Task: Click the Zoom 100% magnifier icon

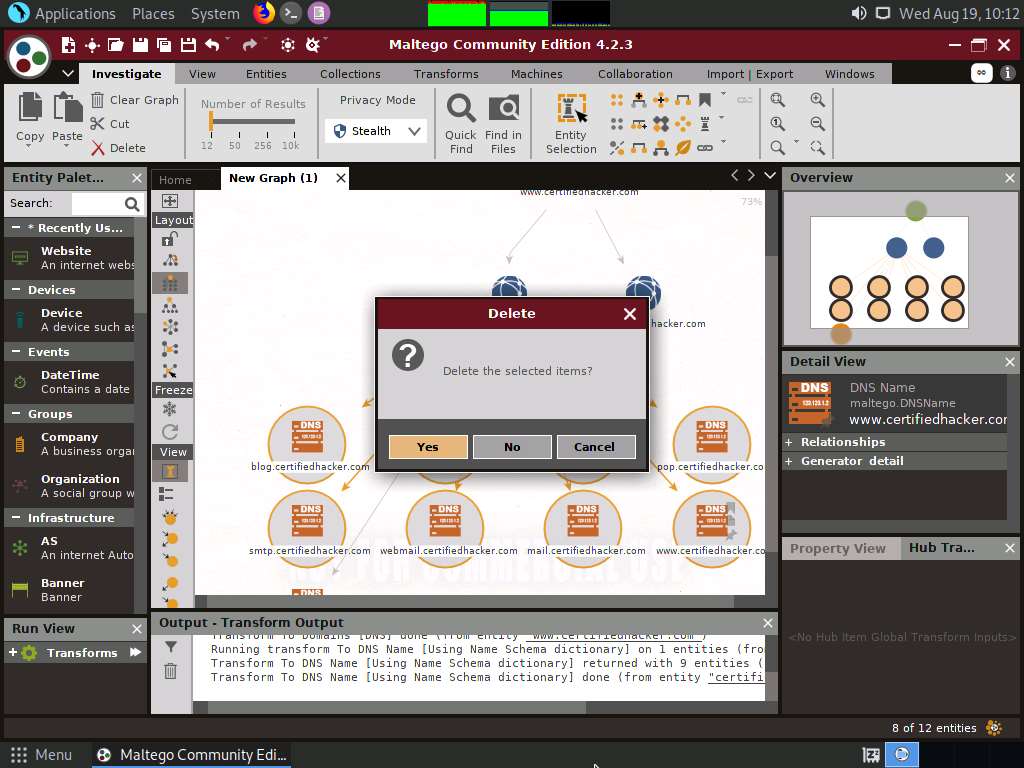Action: click(x=777, y=123)
